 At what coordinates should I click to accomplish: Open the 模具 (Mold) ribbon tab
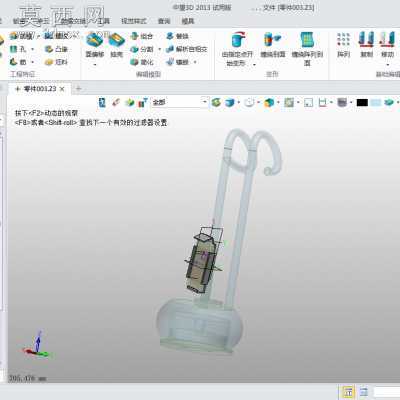[188, 21]
